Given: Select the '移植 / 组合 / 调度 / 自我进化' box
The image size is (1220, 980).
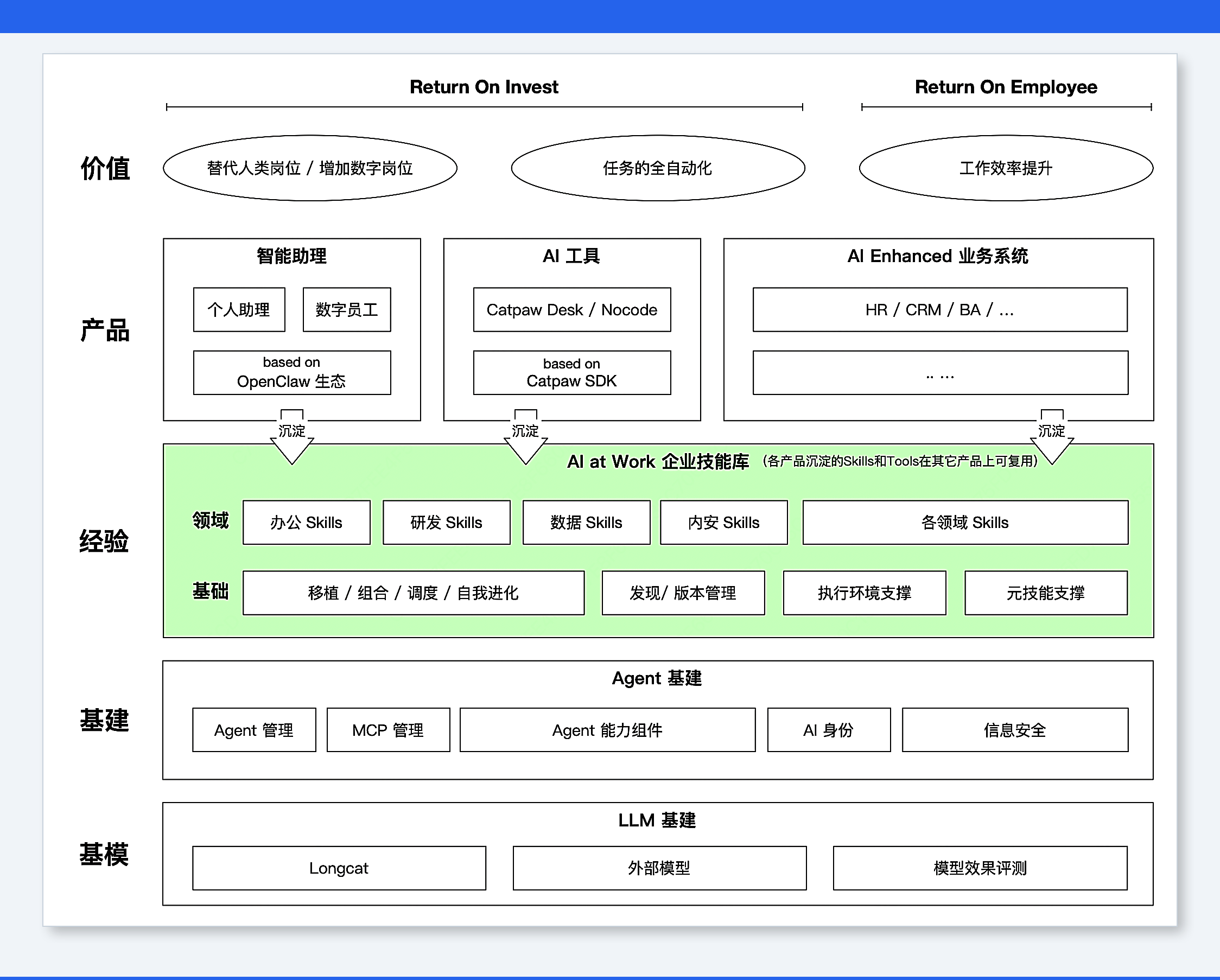Looking at the screenshot, I should click(x=413, y=593).
